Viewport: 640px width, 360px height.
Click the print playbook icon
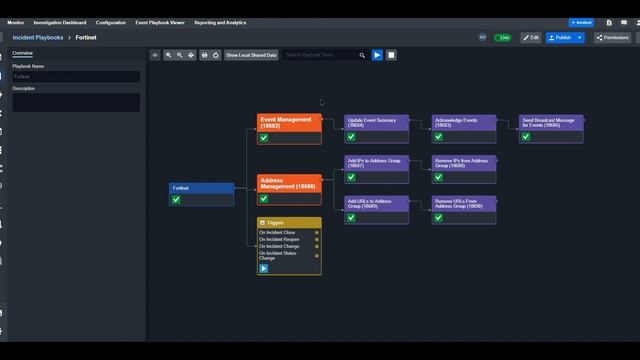[x=204, y=55]
